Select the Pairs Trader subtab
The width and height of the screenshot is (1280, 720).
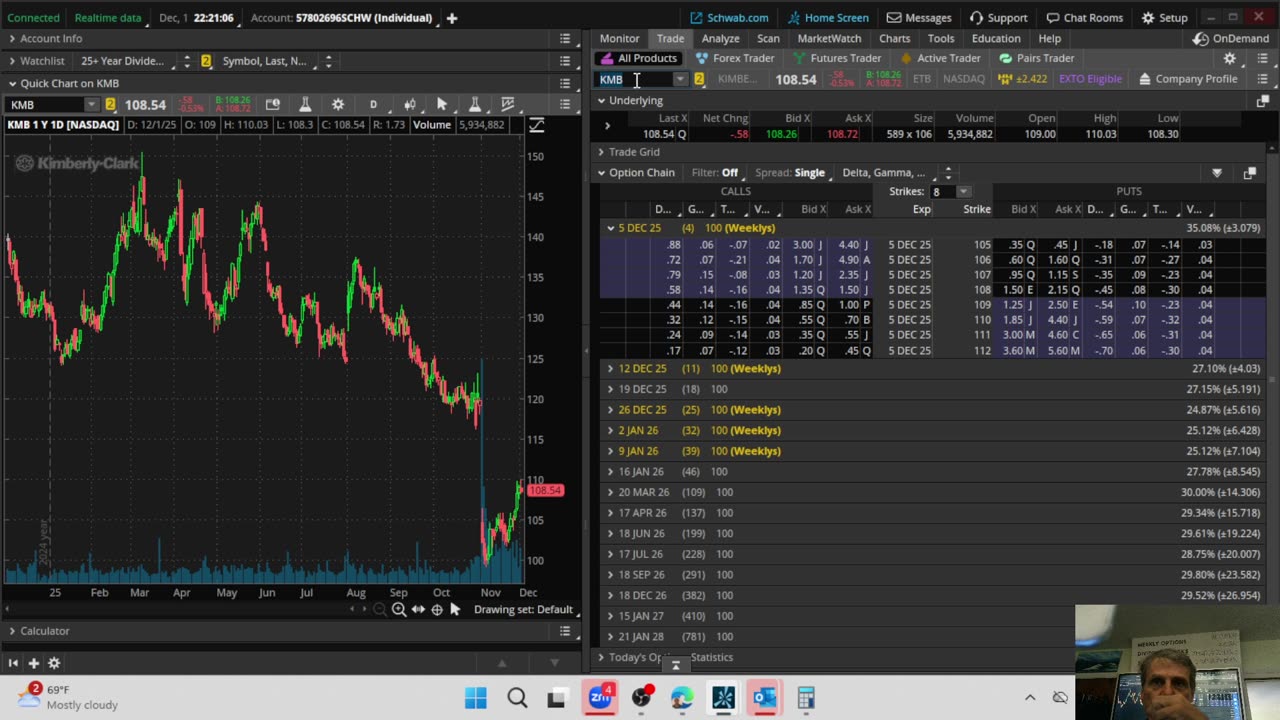1037,58
